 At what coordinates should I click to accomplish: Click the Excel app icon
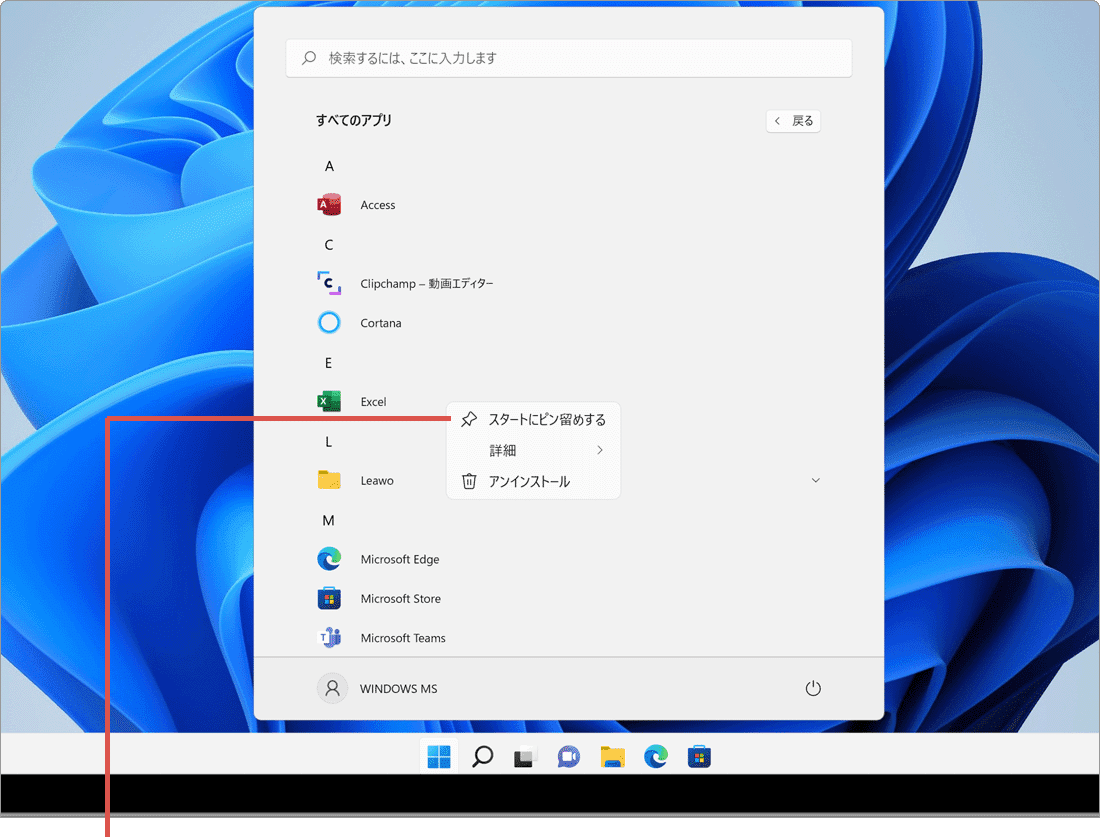pyautogui.click(x=329, y=401)
